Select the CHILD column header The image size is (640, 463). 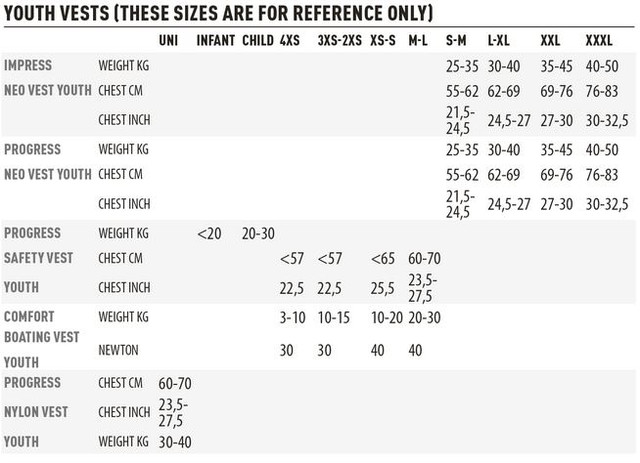(x=258, y=41)
